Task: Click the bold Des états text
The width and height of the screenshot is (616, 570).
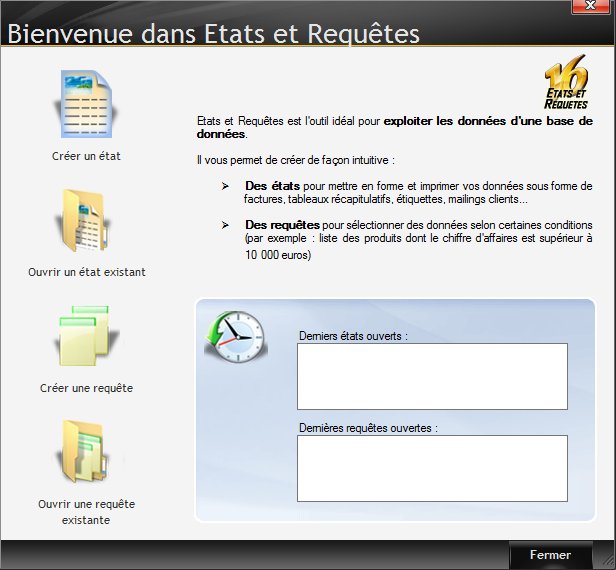Action: [x=273, y=186]
